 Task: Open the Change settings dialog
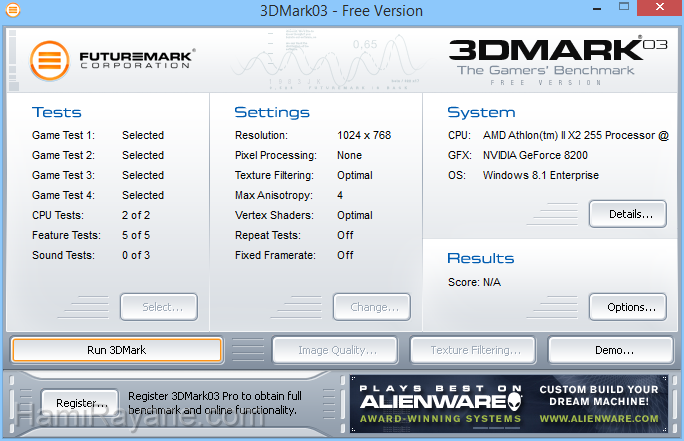[x=372, y=307]
